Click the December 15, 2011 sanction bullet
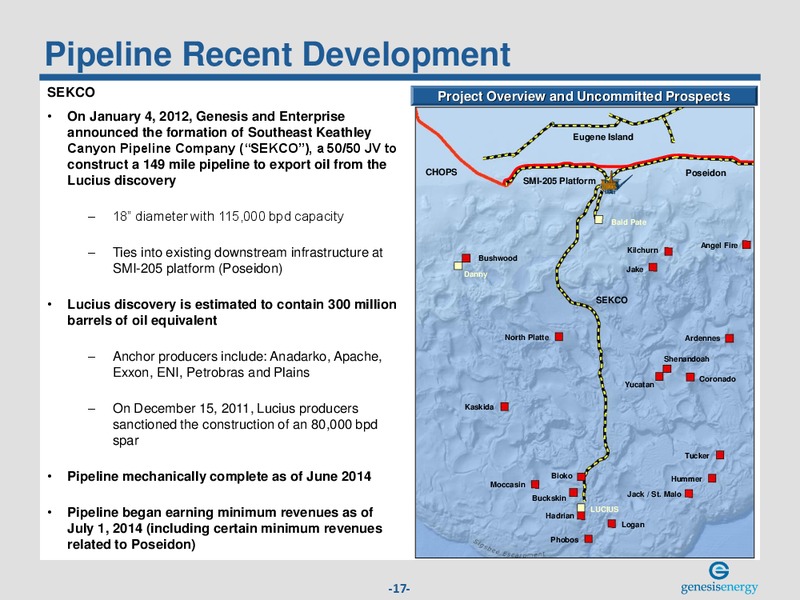 (x=245, y=424)
